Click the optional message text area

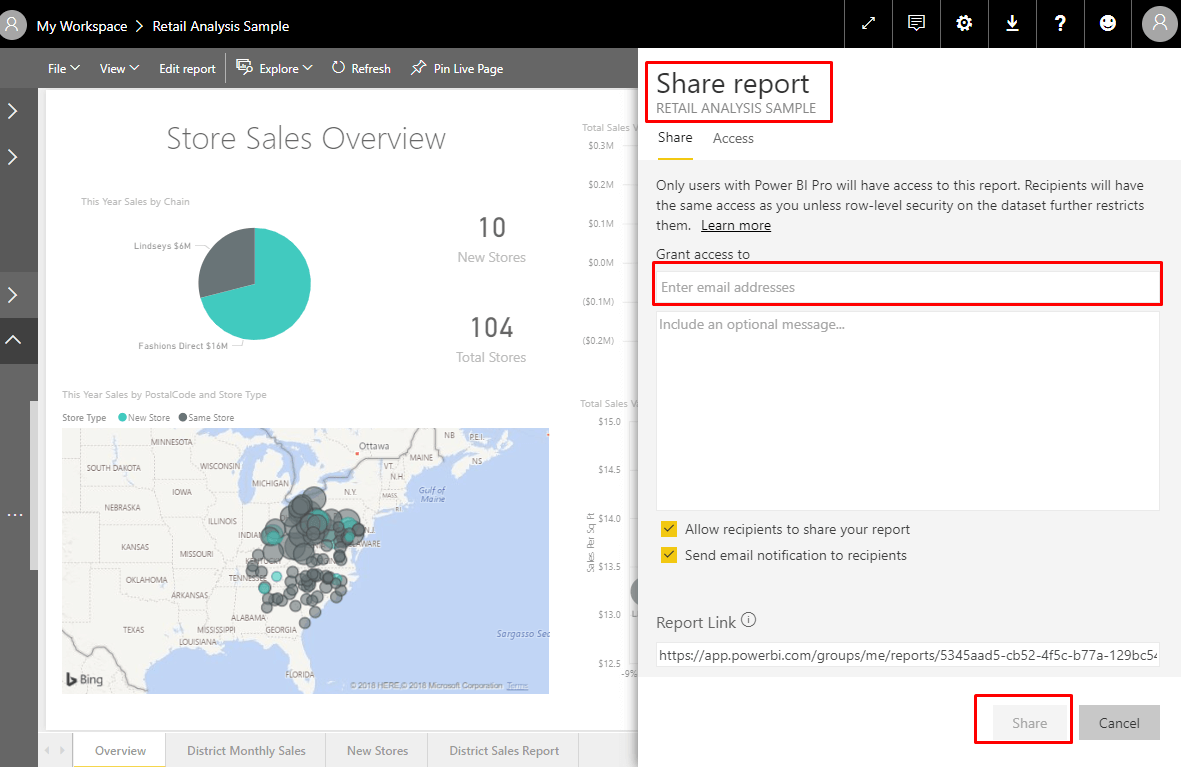[x=907, y=411]
